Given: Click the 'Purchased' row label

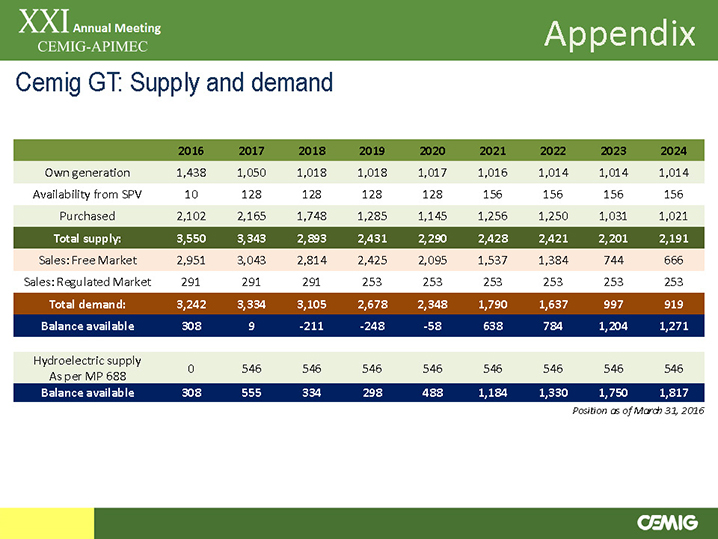Looking at the screenshot, I should [87, 216].
